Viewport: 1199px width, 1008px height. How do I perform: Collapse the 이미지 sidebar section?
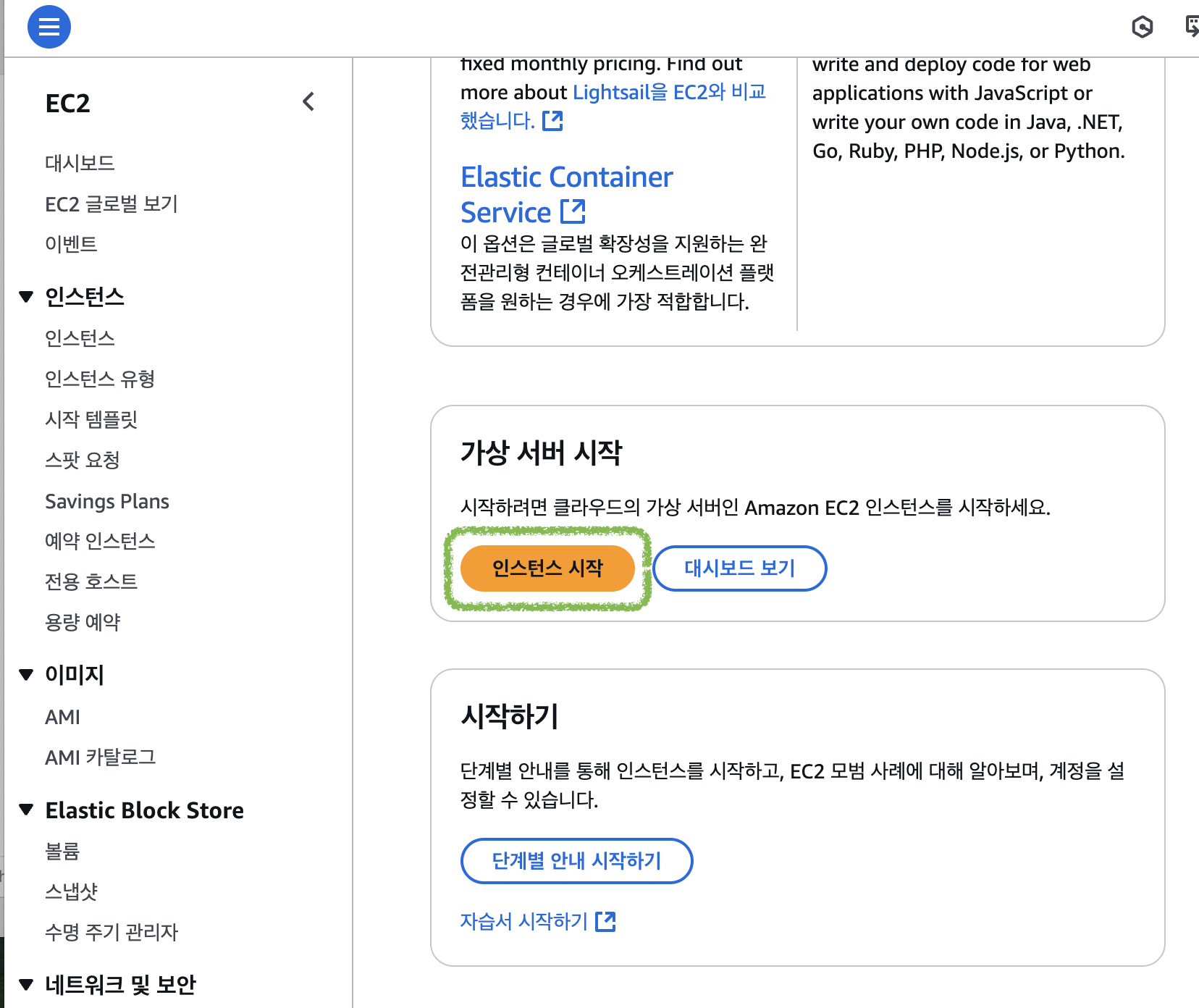pyautogui.click(x=27, y=675)
